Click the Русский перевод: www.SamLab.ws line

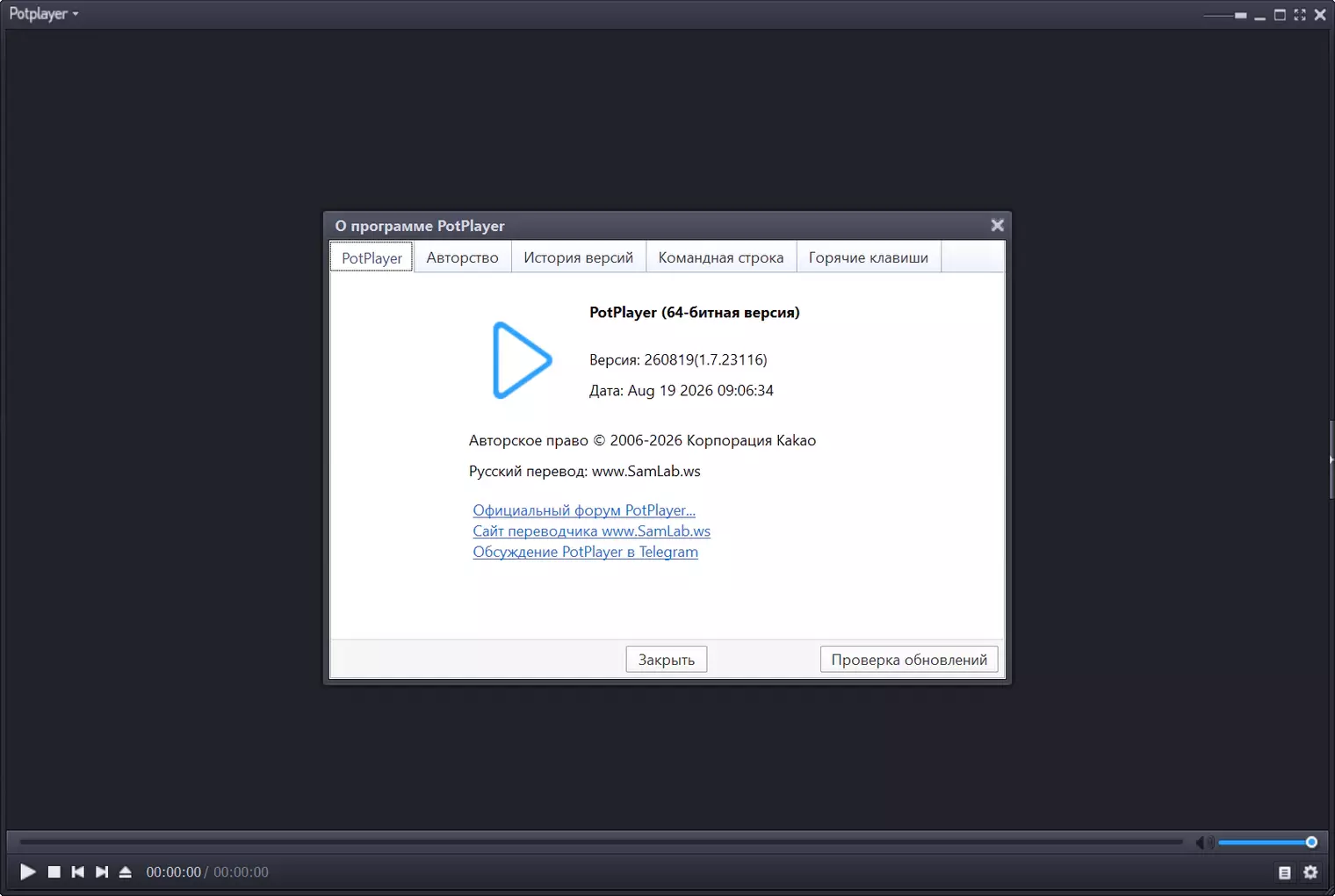click(584, 472)
